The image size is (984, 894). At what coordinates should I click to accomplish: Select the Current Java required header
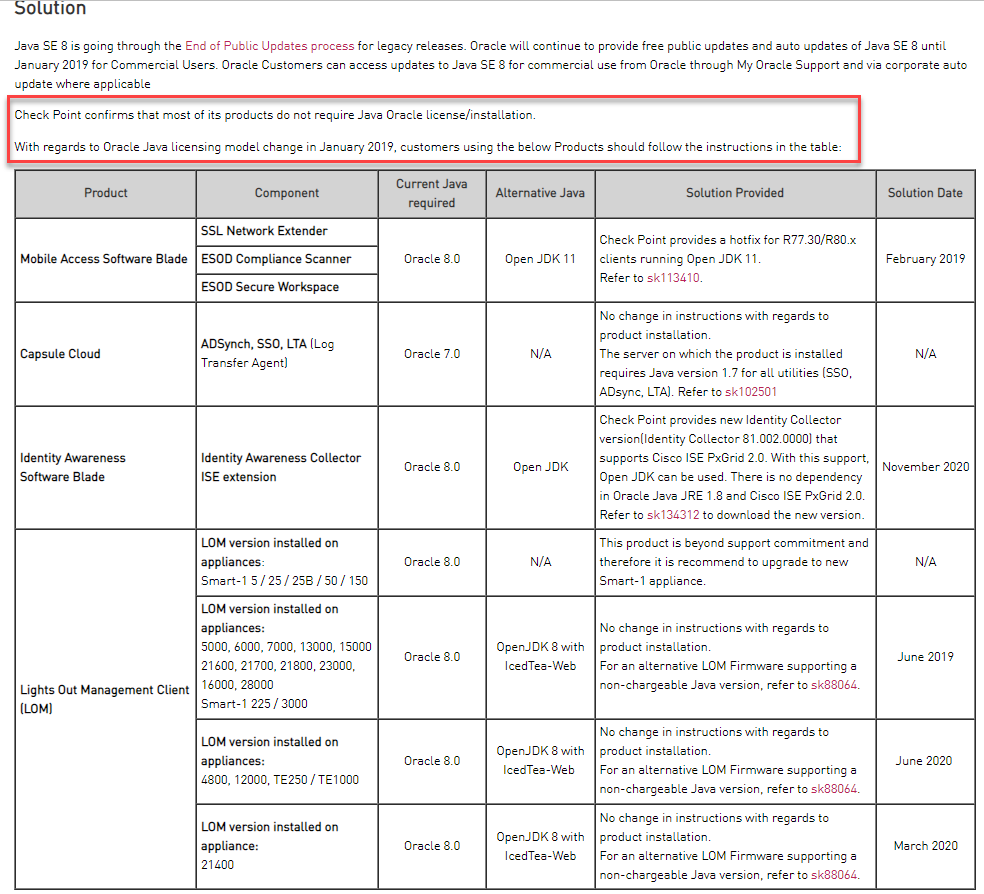click(x=432, y=193)
